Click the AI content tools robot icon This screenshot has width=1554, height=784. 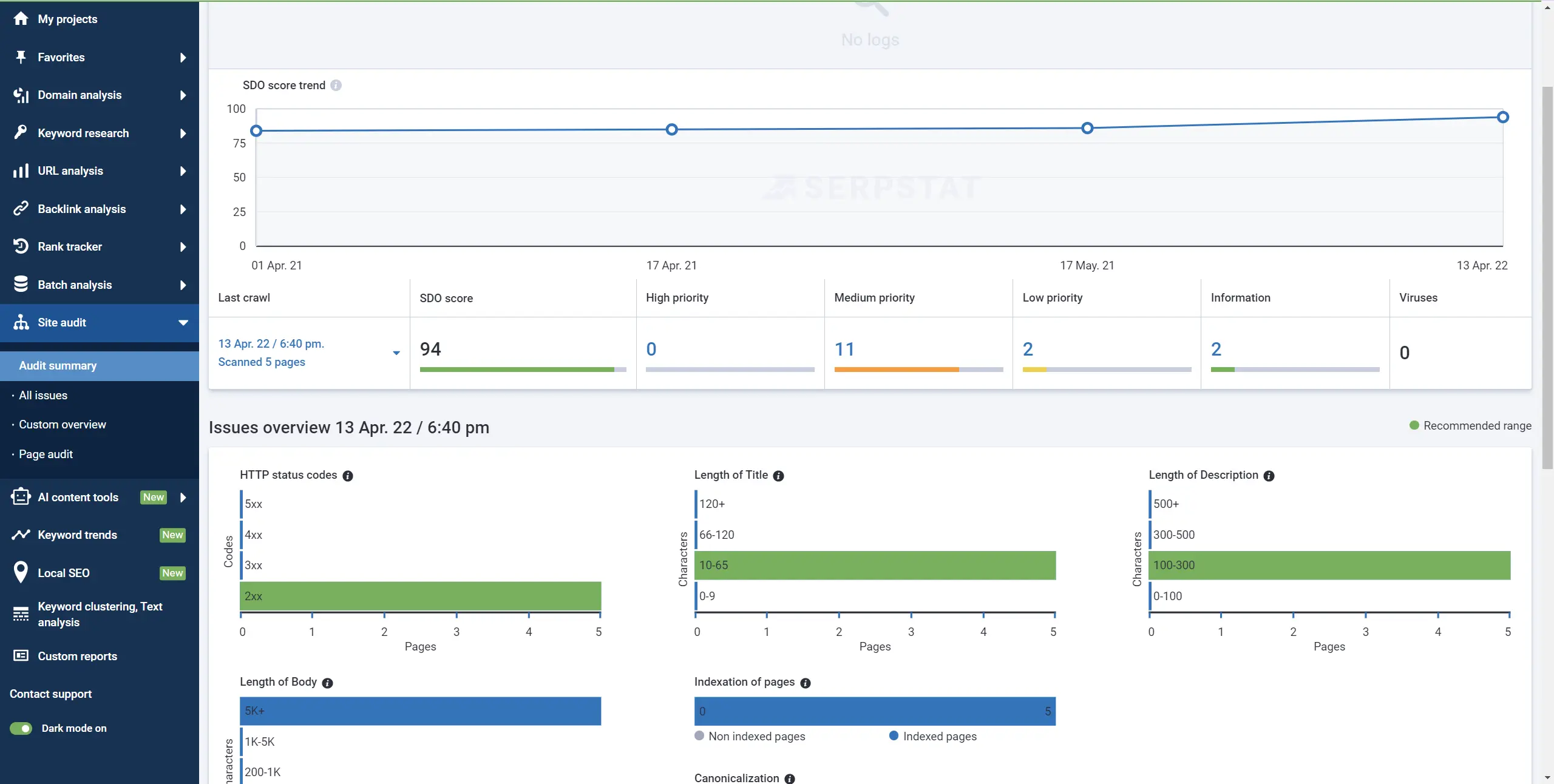pos(21,497)
